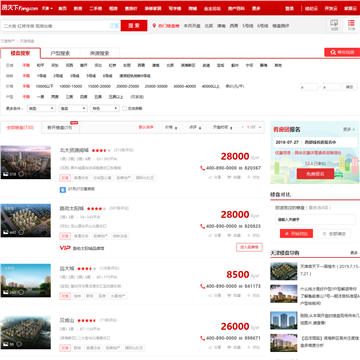
Task: Open the third dropdown in the more-conditions row
Action: tap(105, 108)
